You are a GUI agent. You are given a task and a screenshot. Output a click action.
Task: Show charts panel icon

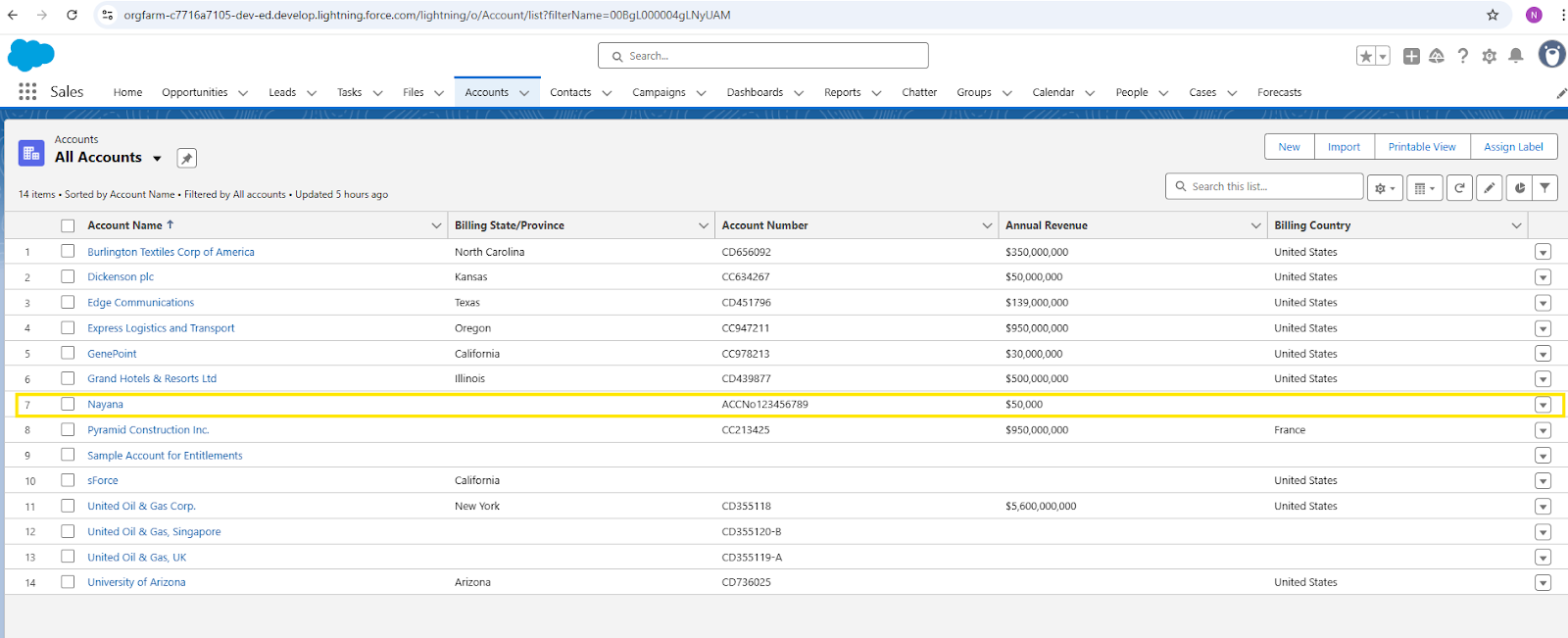click(x=1519, y=187)
